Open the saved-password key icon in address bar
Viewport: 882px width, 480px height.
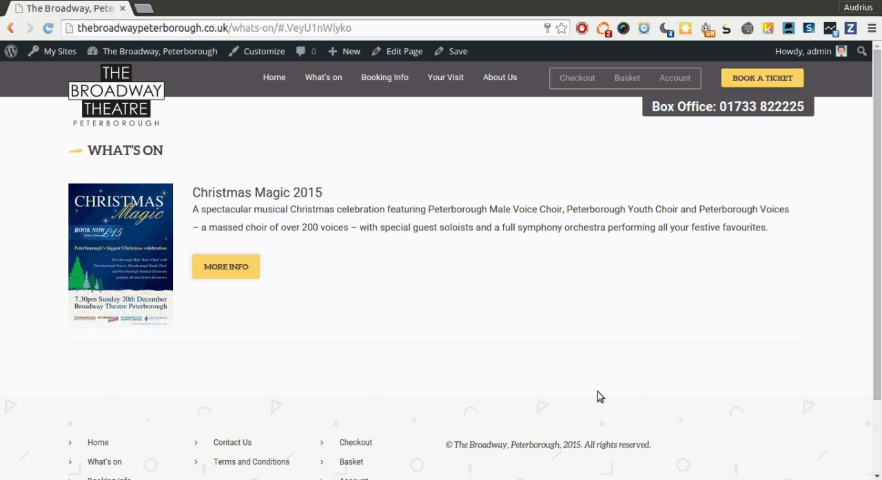tap(547, 28)
